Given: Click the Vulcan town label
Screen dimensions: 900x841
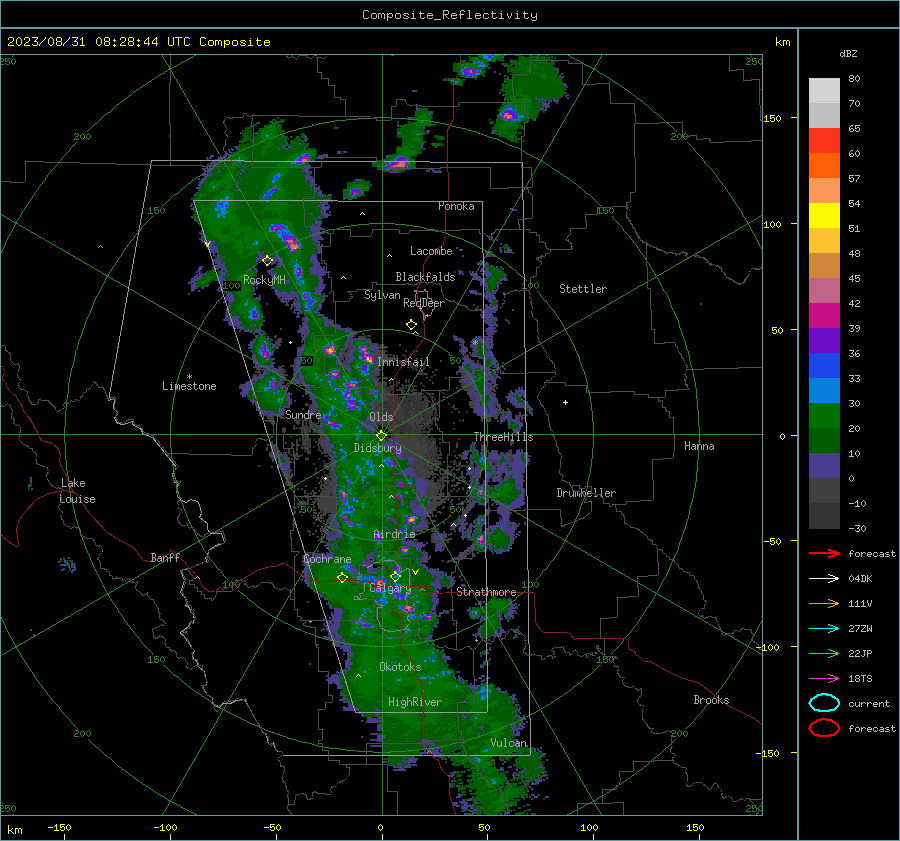Looking at the screenshot, I should [509, 743].
